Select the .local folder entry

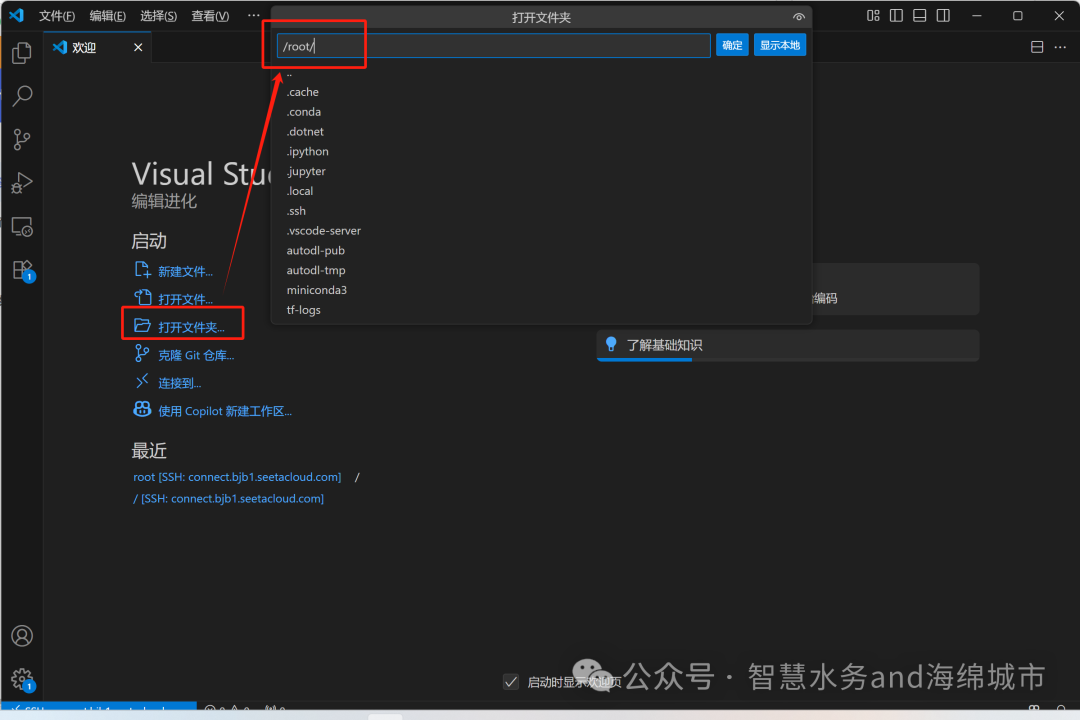(541, 191)
